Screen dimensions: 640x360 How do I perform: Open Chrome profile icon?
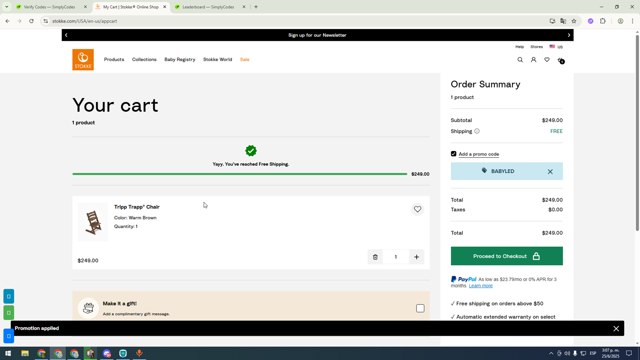coord(620,21)
